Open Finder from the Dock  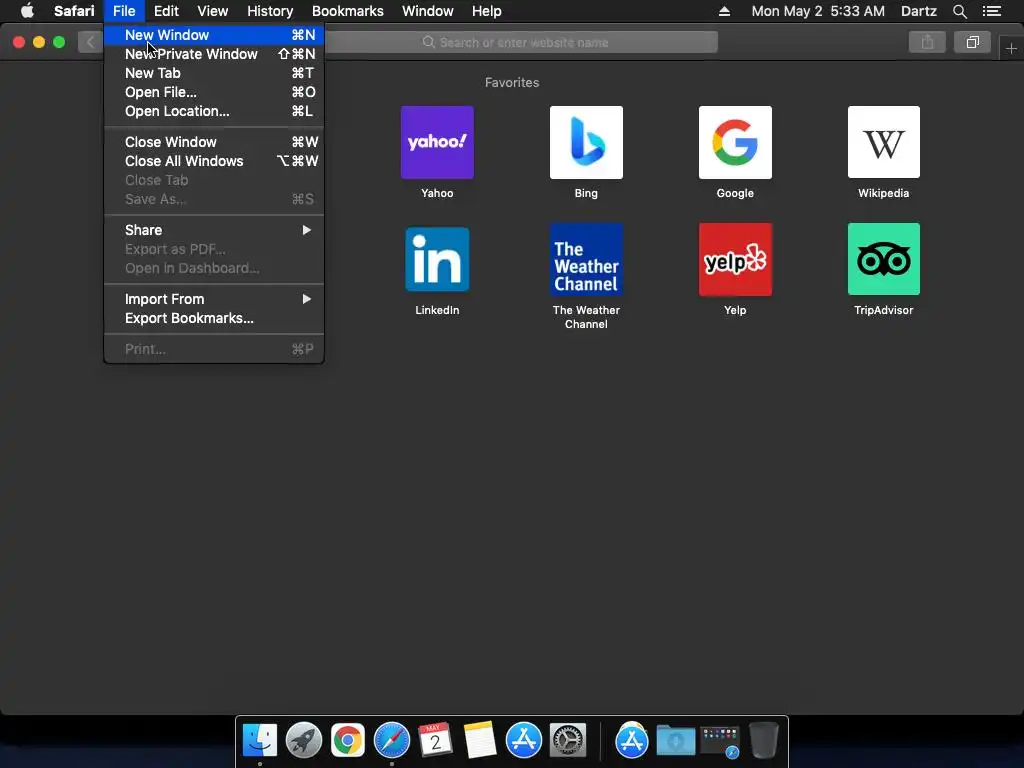pos(260,741)
